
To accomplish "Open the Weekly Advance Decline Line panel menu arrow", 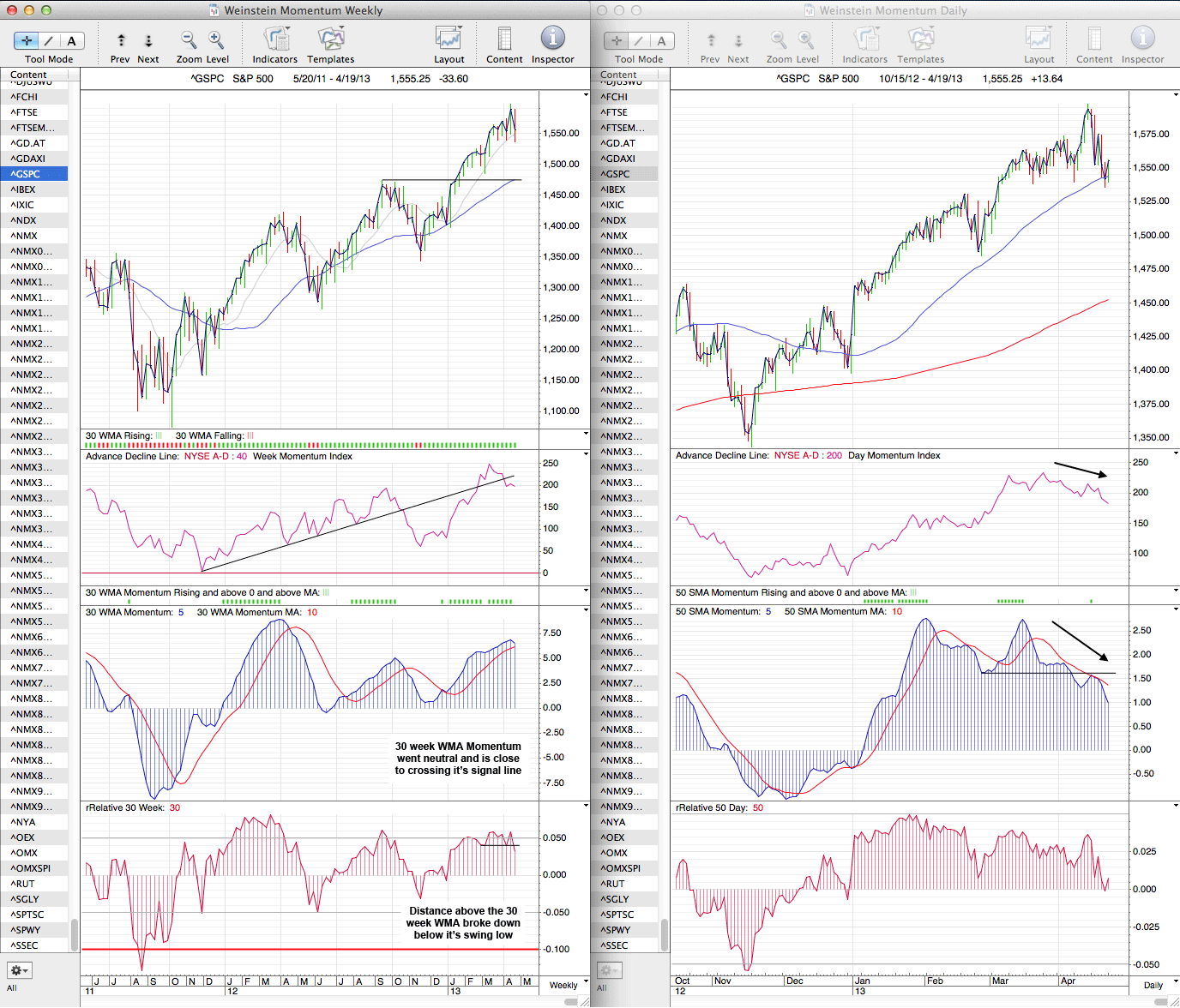I will pos(586,454).
